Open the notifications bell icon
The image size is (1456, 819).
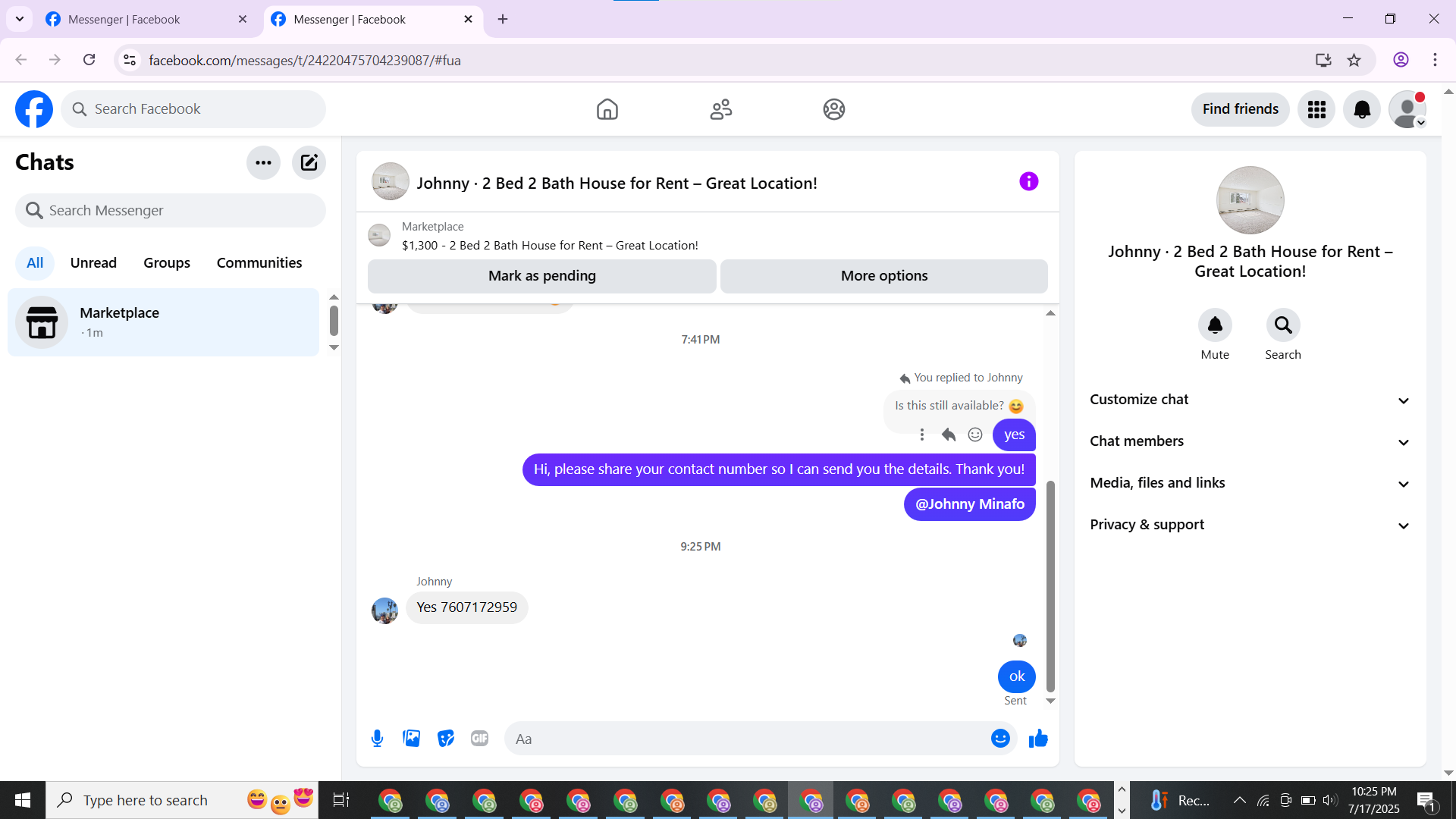click(1362, 109)
